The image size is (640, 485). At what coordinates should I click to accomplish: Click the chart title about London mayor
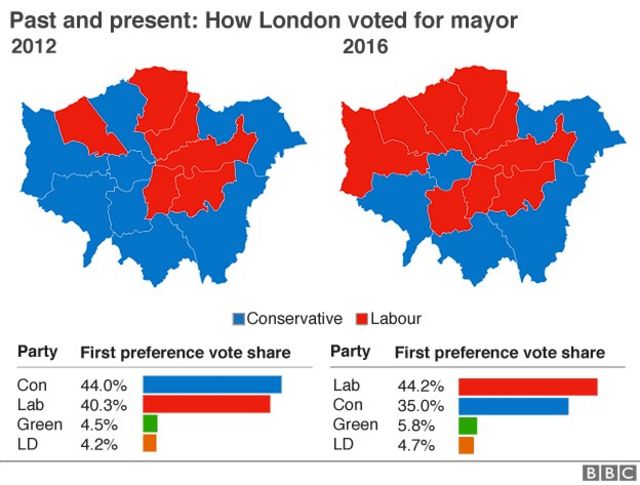[264, 20]
